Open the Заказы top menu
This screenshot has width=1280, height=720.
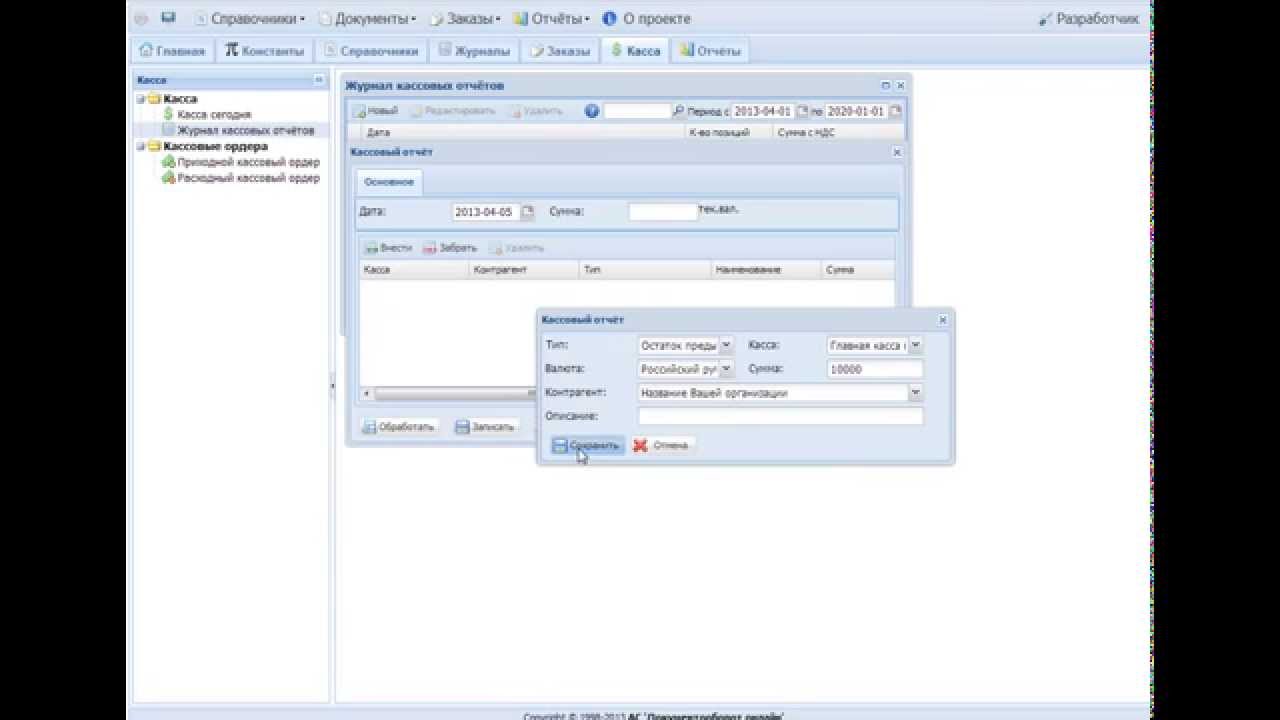pos(465,18)
